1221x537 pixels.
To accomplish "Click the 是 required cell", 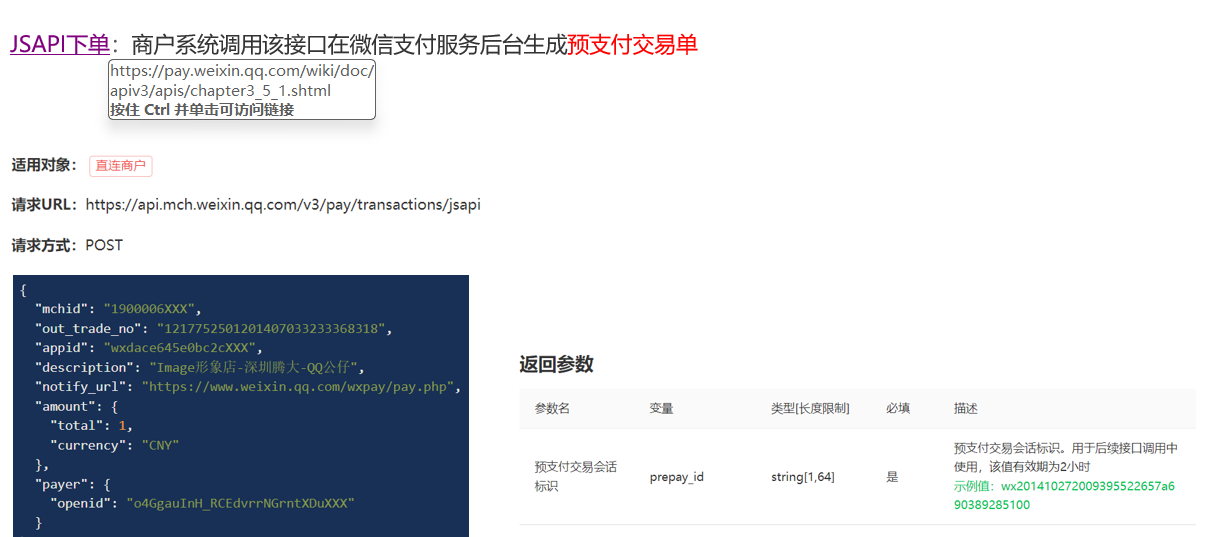I will click(892, 477).
